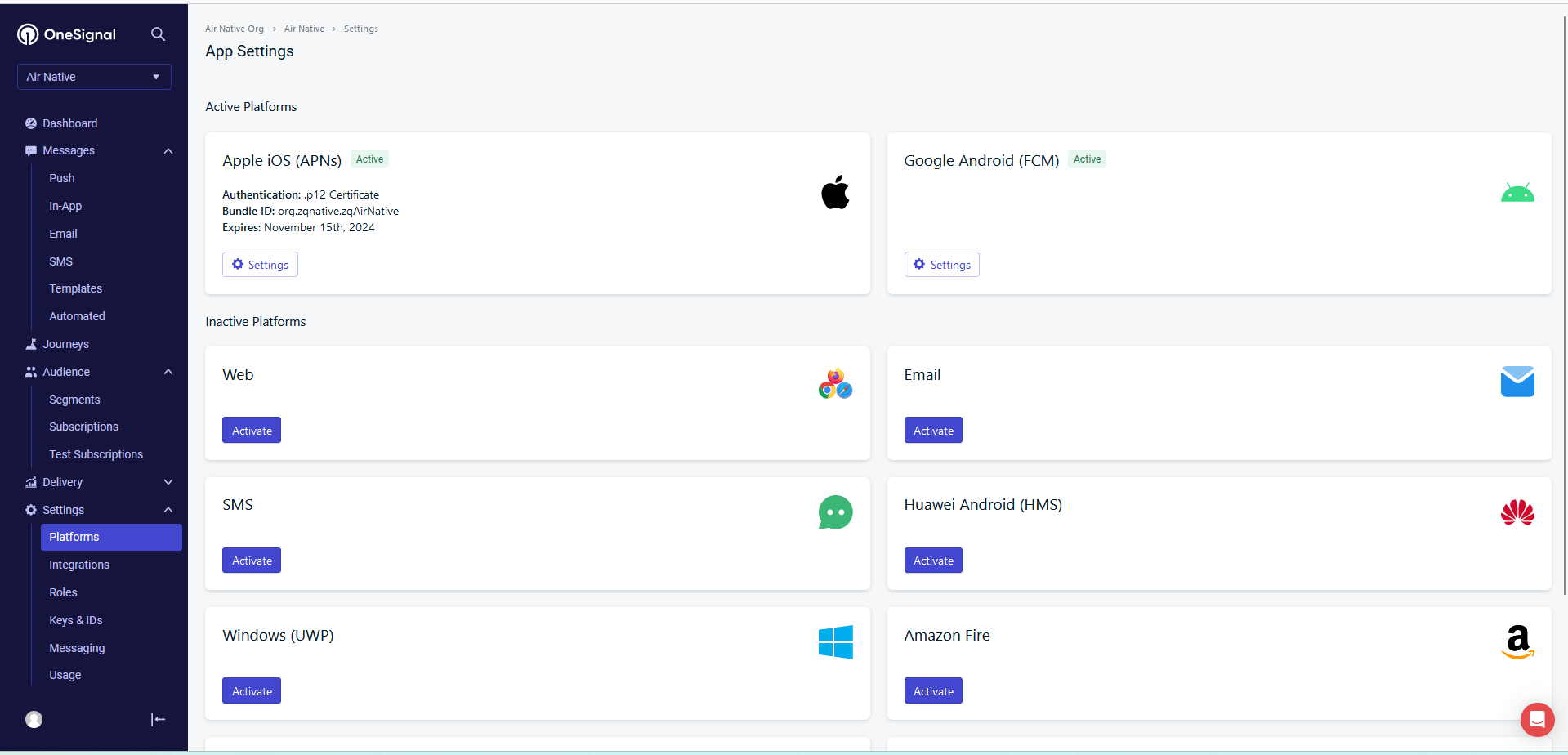The image size is (1568, 755).
Task: Open search with magnifier icon
Action: tap(158, 34)
